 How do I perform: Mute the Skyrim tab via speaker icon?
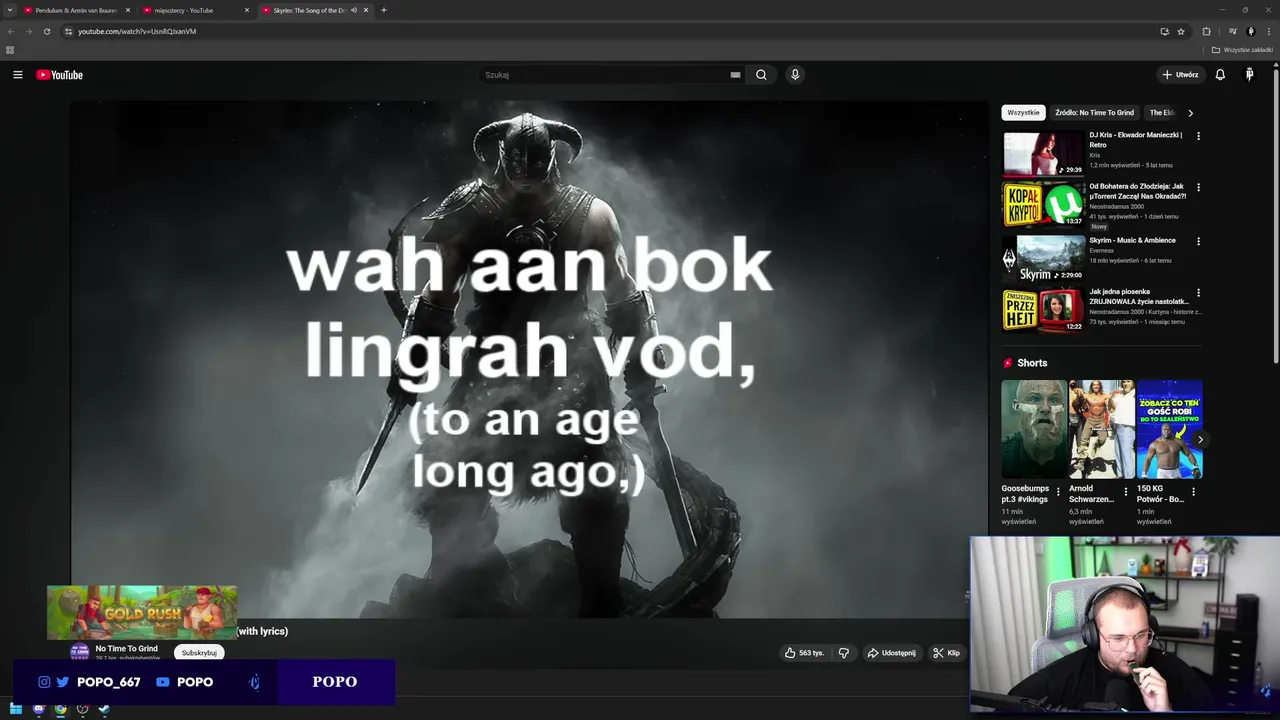click(x=353, y=10)
